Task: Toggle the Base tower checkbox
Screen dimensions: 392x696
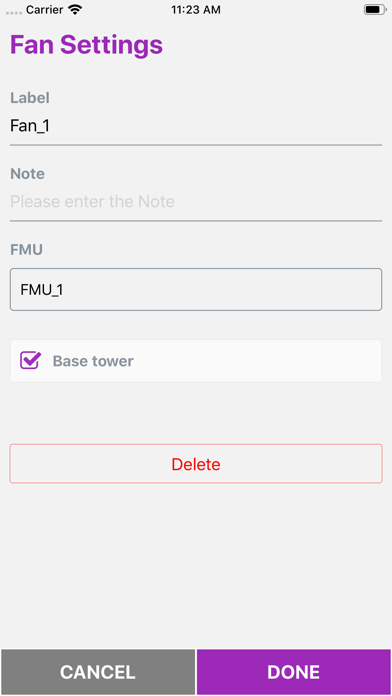Action: point(31,360)
